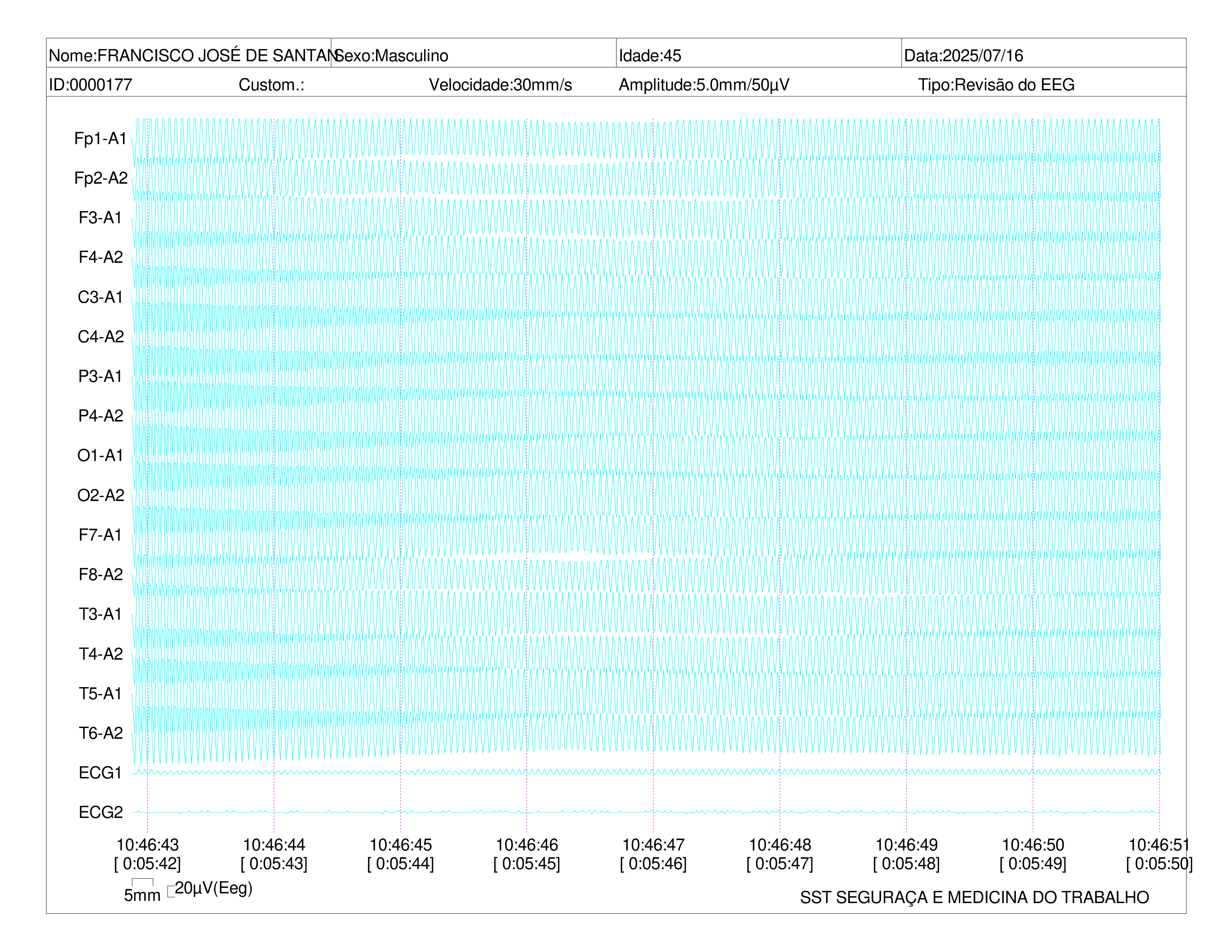Click 'Velocidade:30mm/s' speed setting text
The height and width of the screenshot is (952, 1232).
point(500,85)
